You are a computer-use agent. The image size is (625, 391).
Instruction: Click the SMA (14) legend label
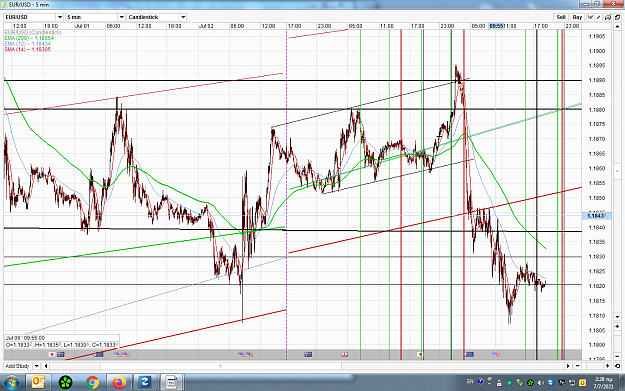tap(28, 49)
